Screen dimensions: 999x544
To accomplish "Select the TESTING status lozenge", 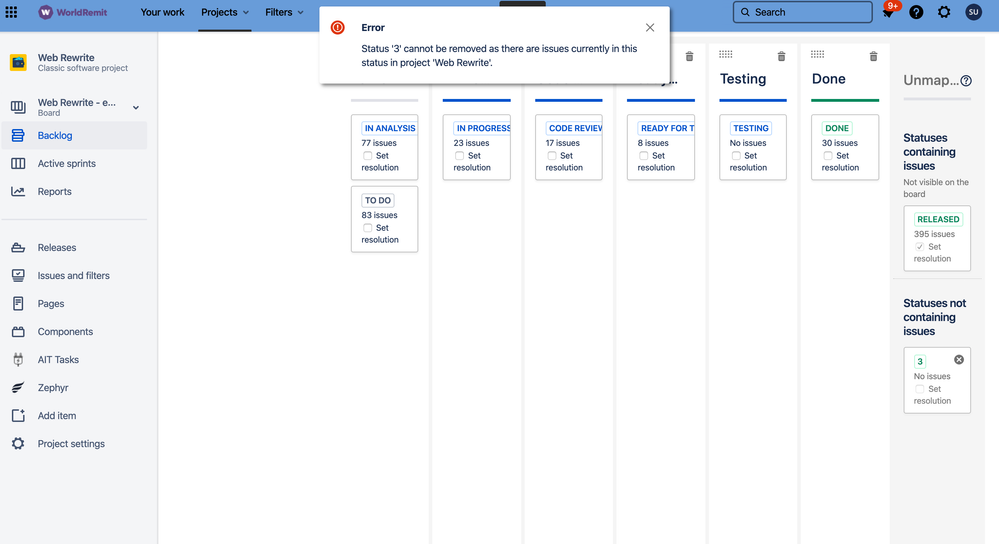I will 751,128.
